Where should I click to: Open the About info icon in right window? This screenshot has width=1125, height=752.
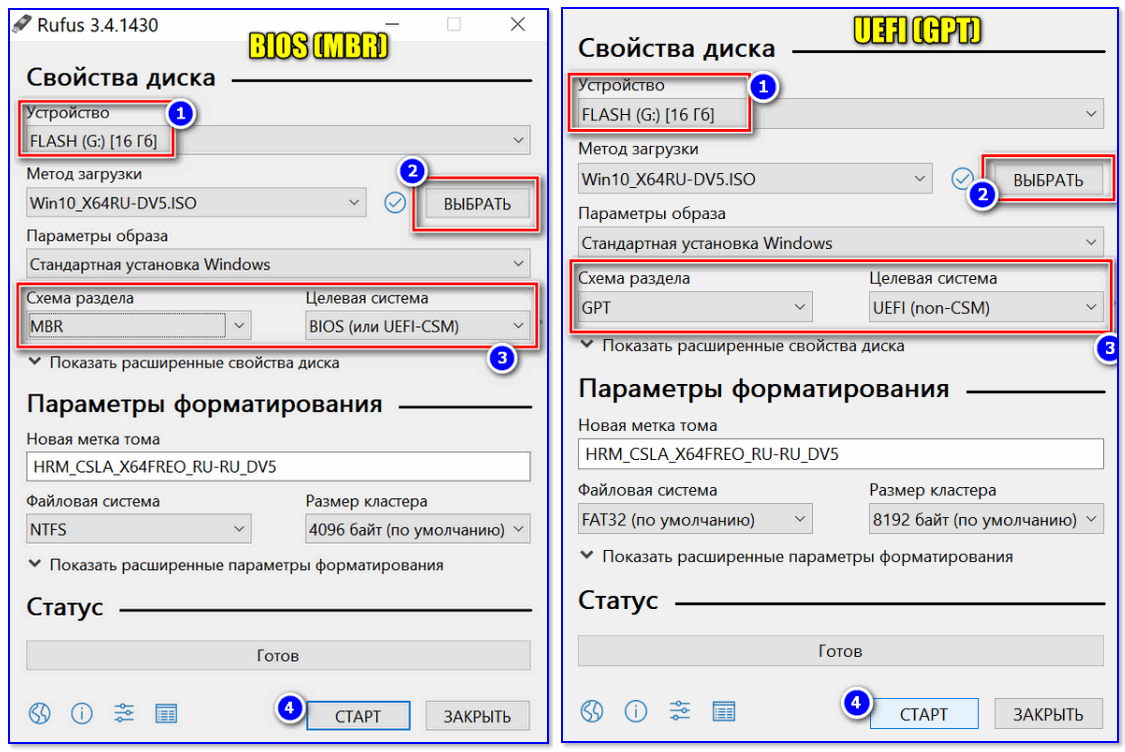[636, 711]
